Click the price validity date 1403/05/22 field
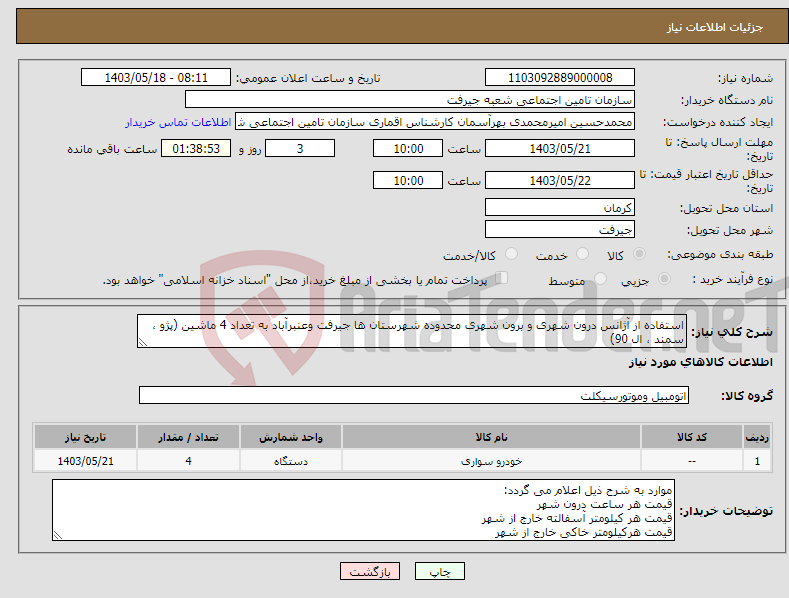 coord(560,180)
